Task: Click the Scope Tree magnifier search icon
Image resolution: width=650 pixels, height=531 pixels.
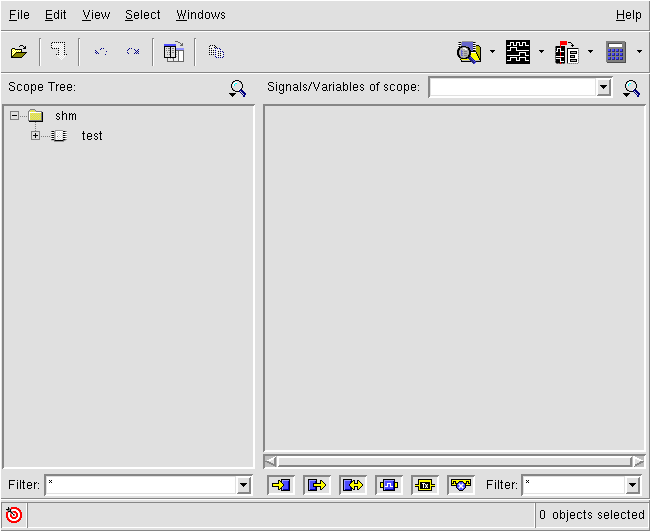Action: (x=238, y=88)
